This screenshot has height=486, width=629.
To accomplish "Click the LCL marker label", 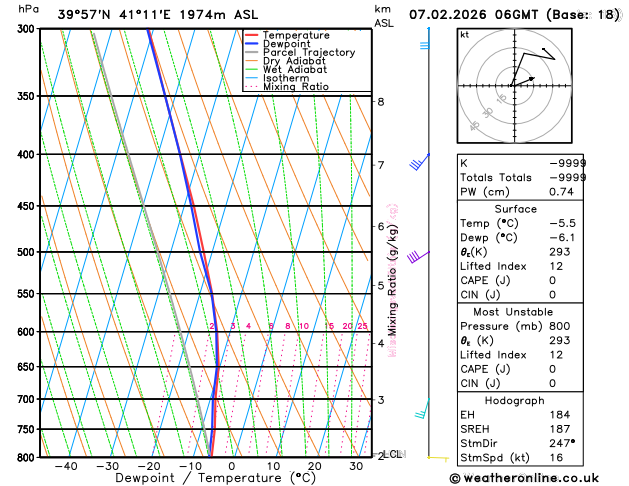I will (x=392, y=454).
